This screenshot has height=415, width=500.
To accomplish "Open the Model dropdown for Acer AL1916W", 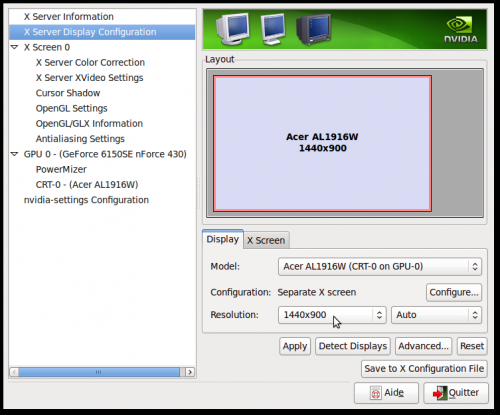I will [x=380, y=266].
